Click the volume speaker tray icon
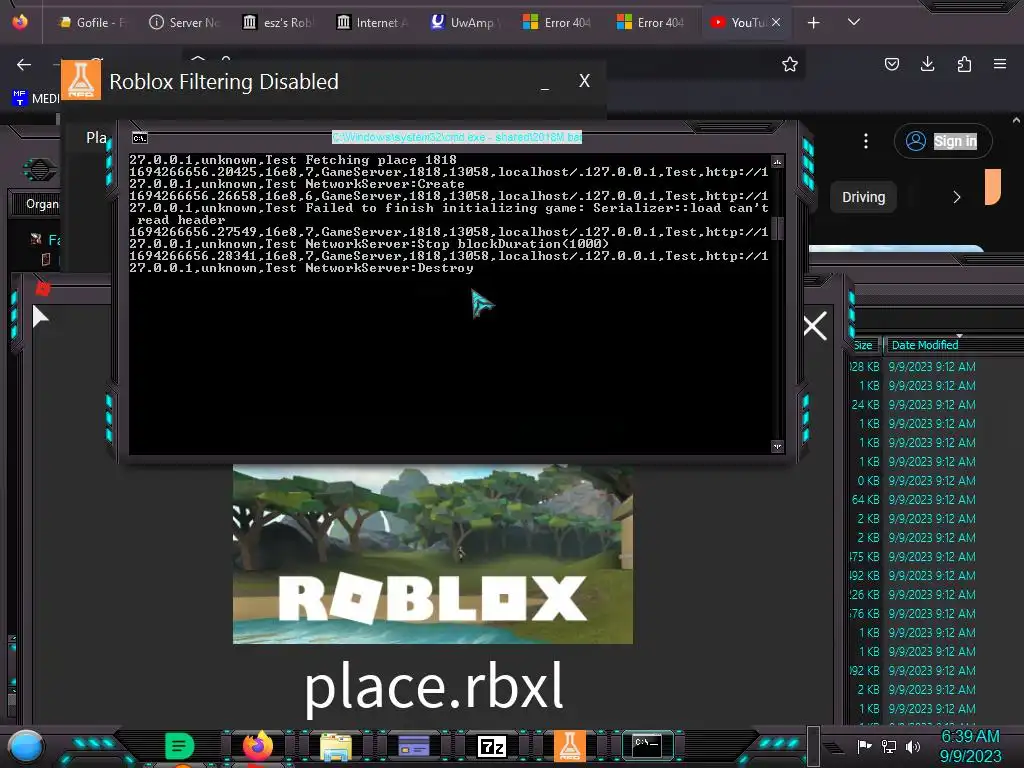 point(913,746)
